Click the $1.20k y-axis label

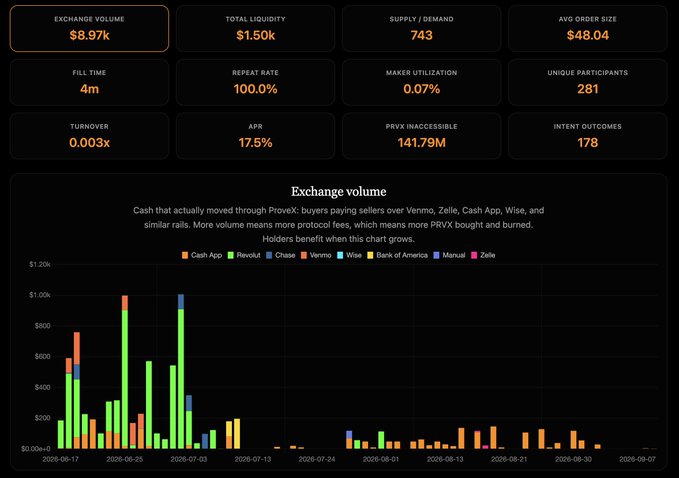click(x=40, y=264)
